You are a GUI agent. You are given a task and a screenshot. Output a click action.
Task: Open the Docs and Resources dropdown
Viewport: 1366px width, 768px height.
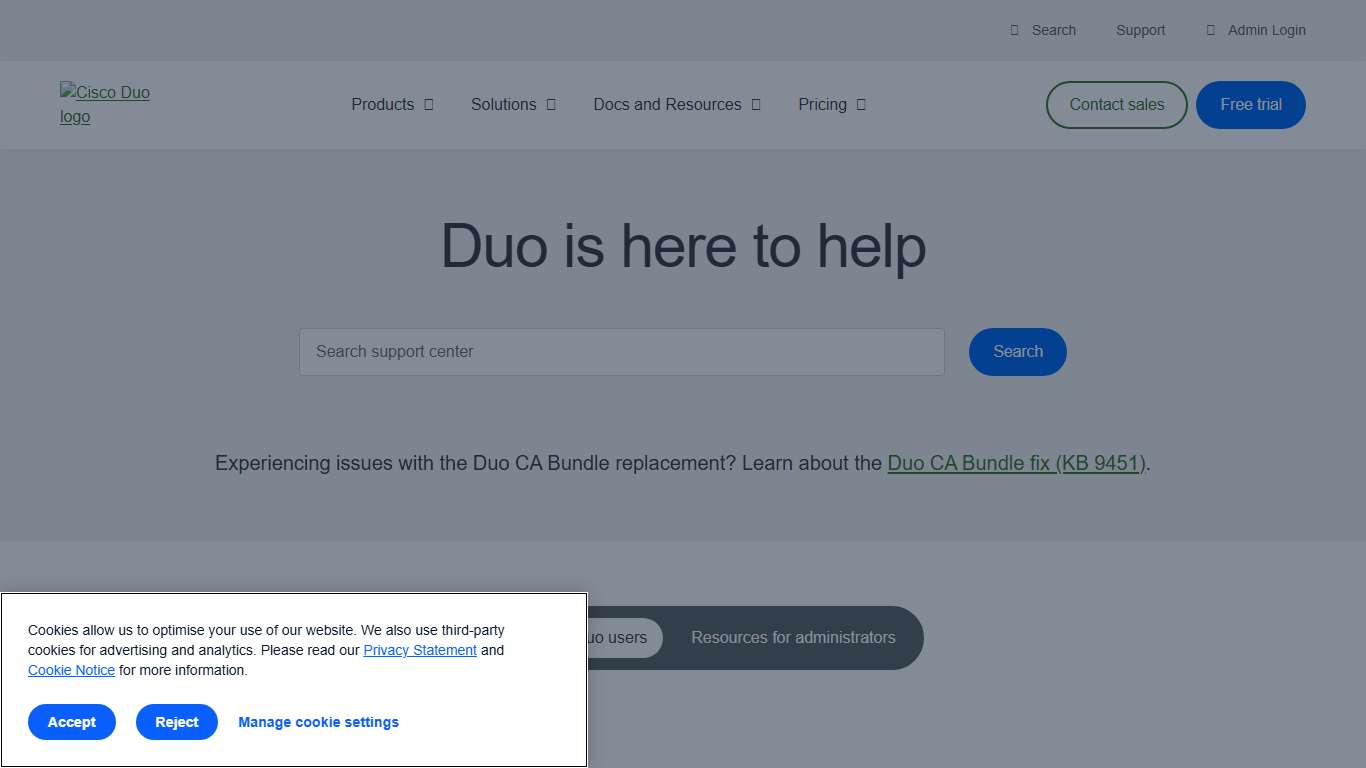pyautogui.click(x=676, y=104)
